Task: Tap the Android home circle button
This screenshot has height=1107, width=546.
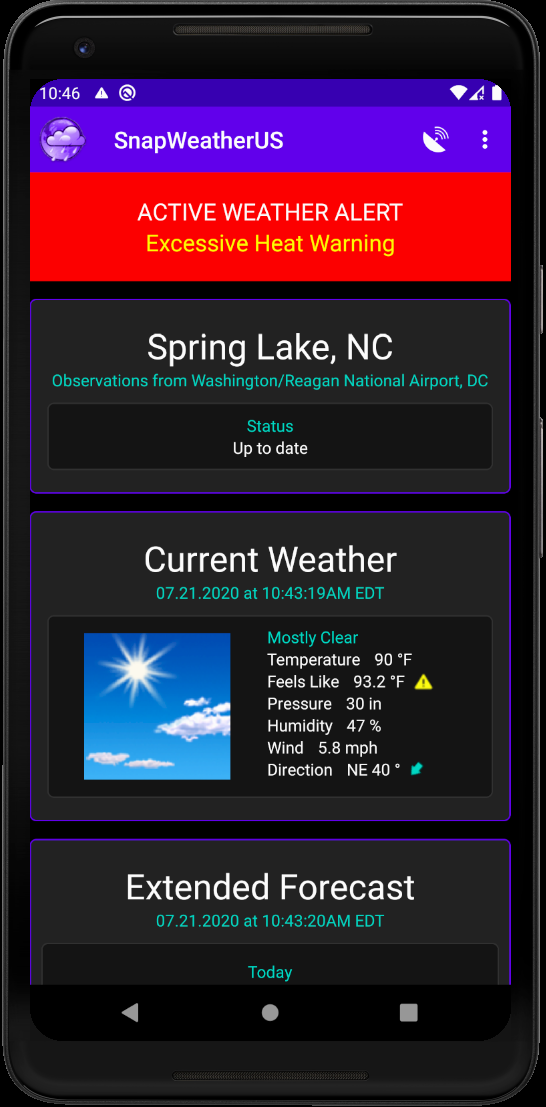Action: click(x=270, y=1012)
